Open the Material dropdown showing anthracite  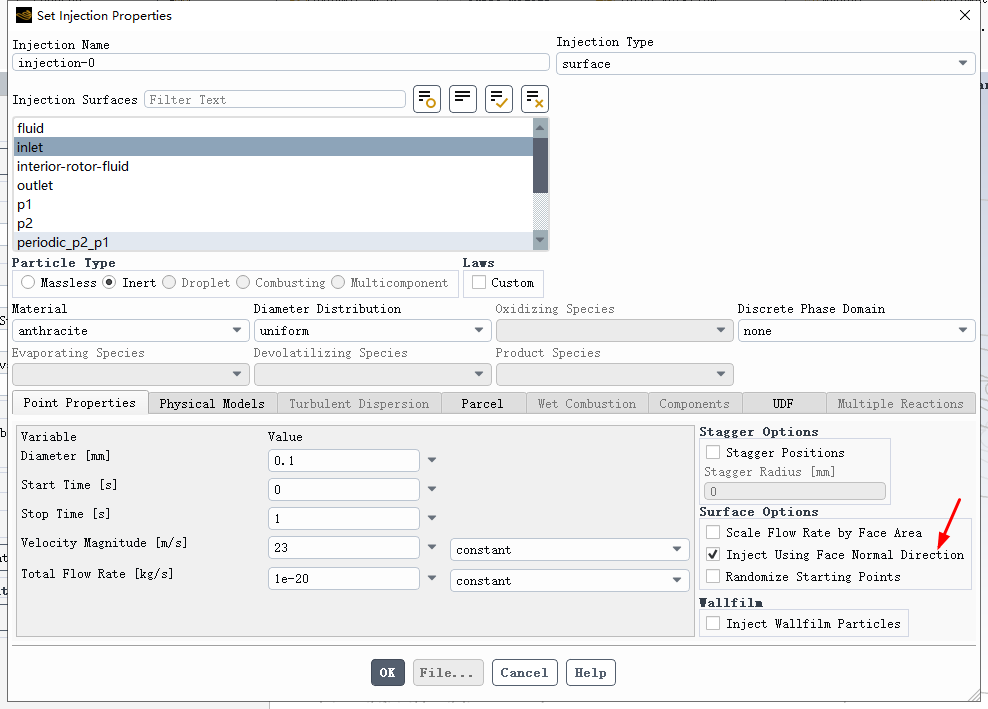[129, 331]
